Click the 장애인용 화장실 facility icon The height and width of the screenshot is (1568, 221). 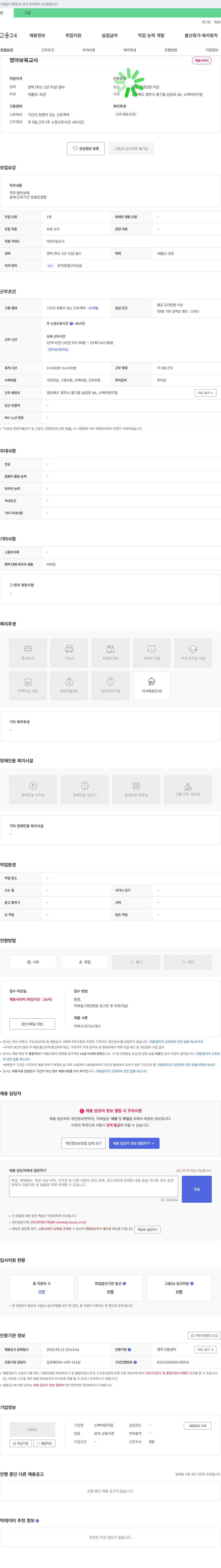[x=136, y=790]
